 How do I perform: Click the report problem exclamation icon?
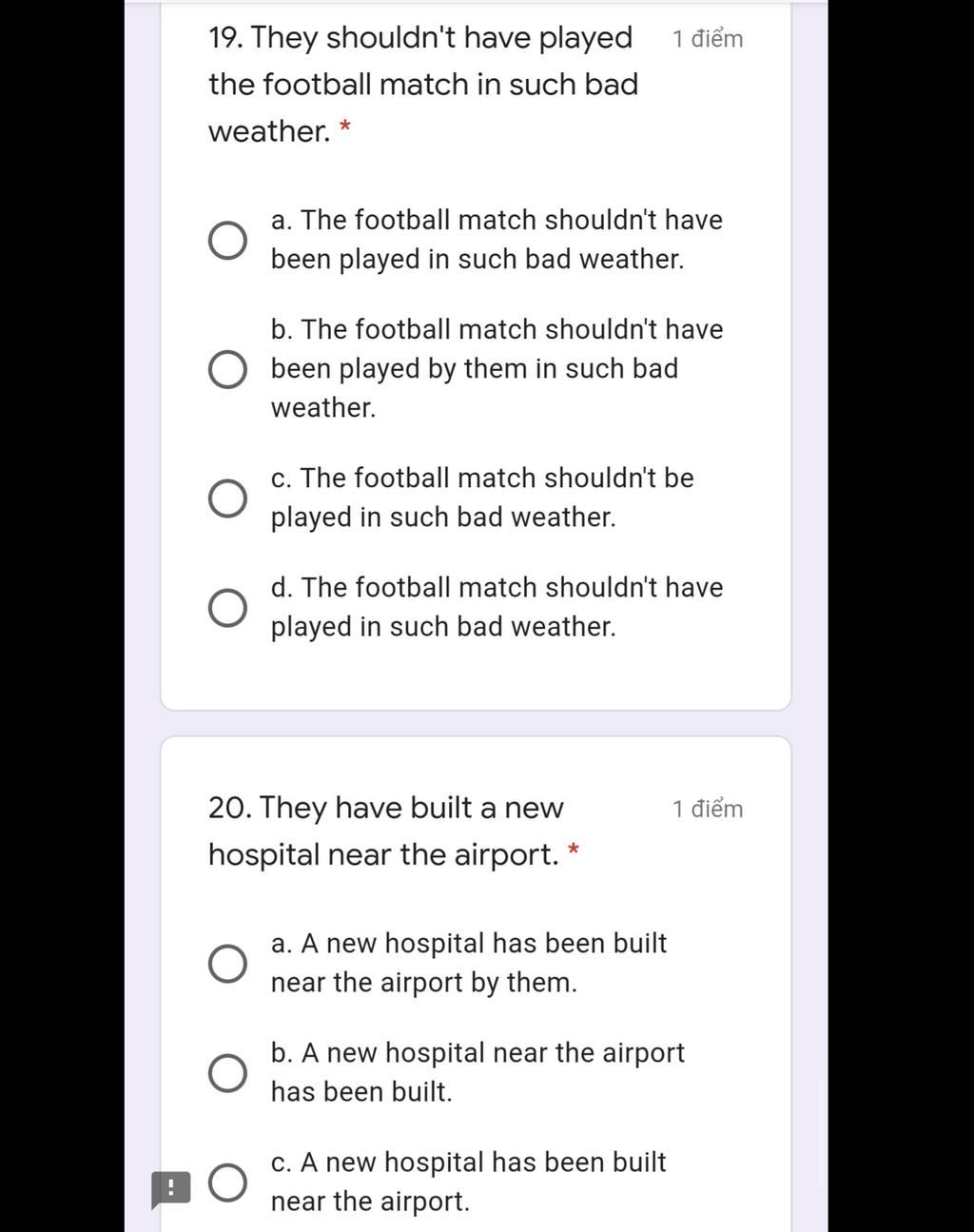click(170, 1188)
